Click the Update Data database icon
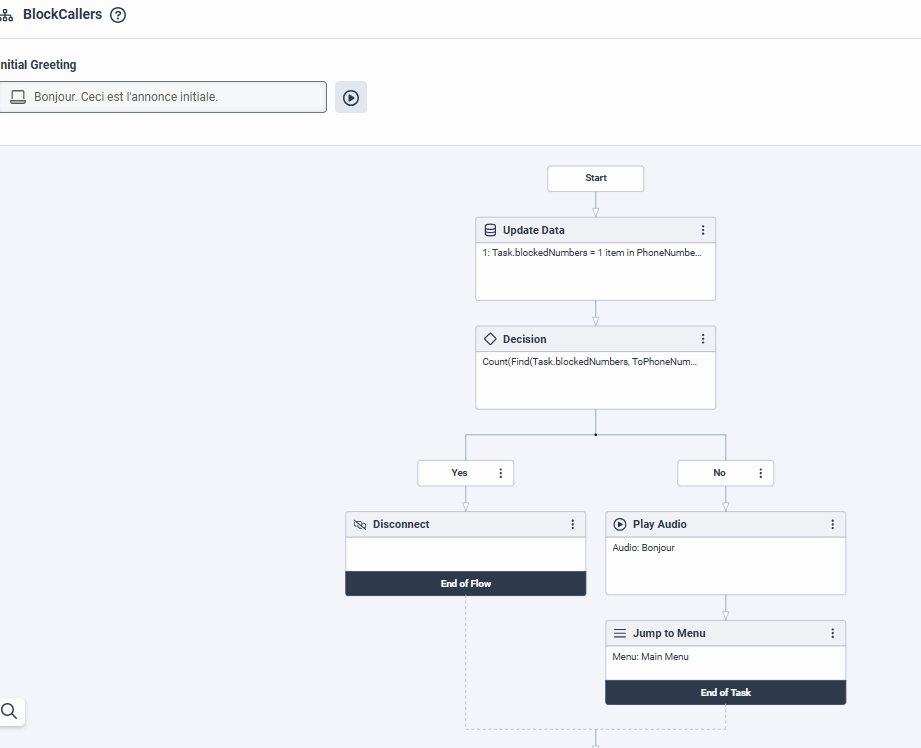Screen dimensions: 921x748 click(490, 230)
